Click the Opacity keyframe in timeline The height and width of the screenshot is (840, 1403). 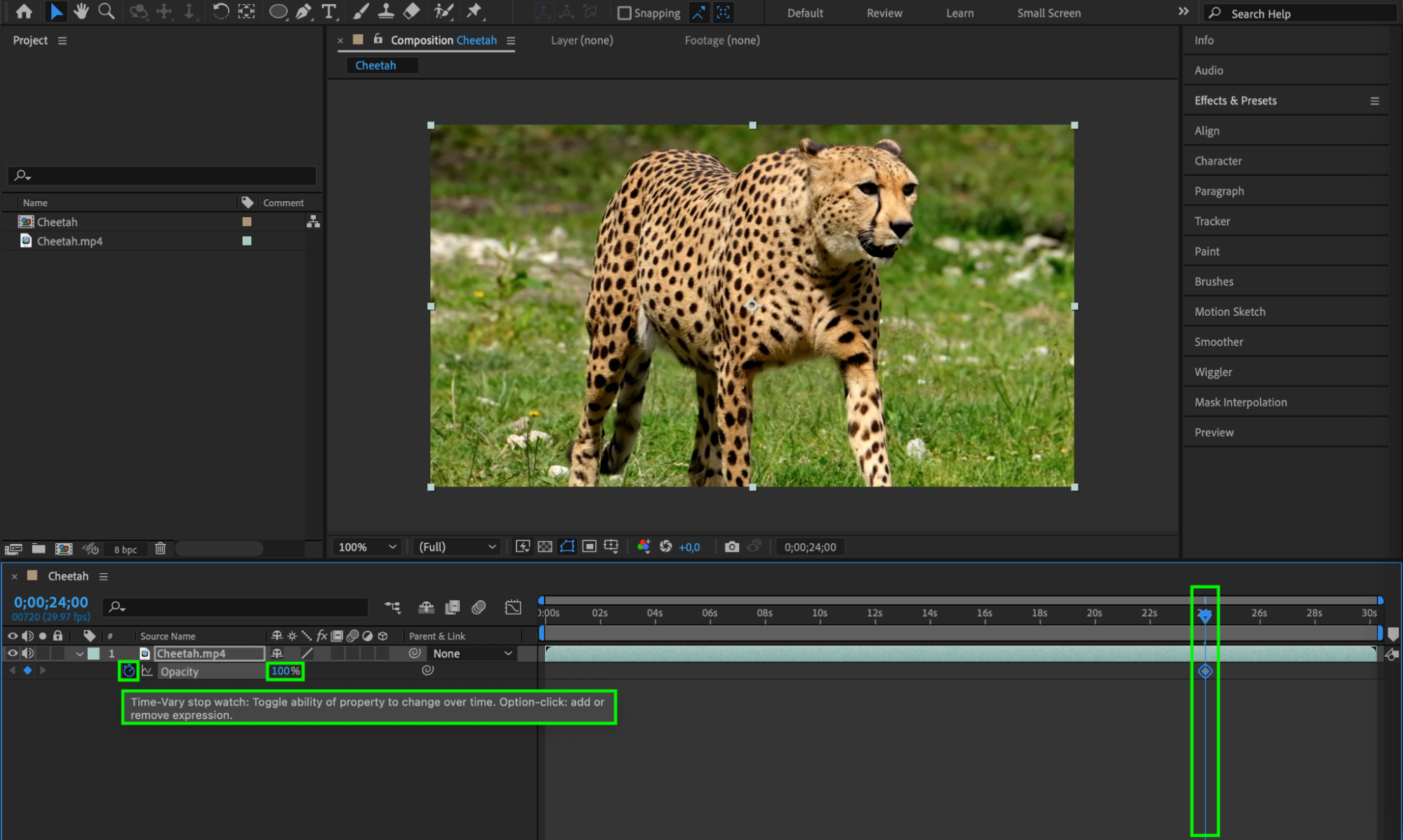(1204, 671)
